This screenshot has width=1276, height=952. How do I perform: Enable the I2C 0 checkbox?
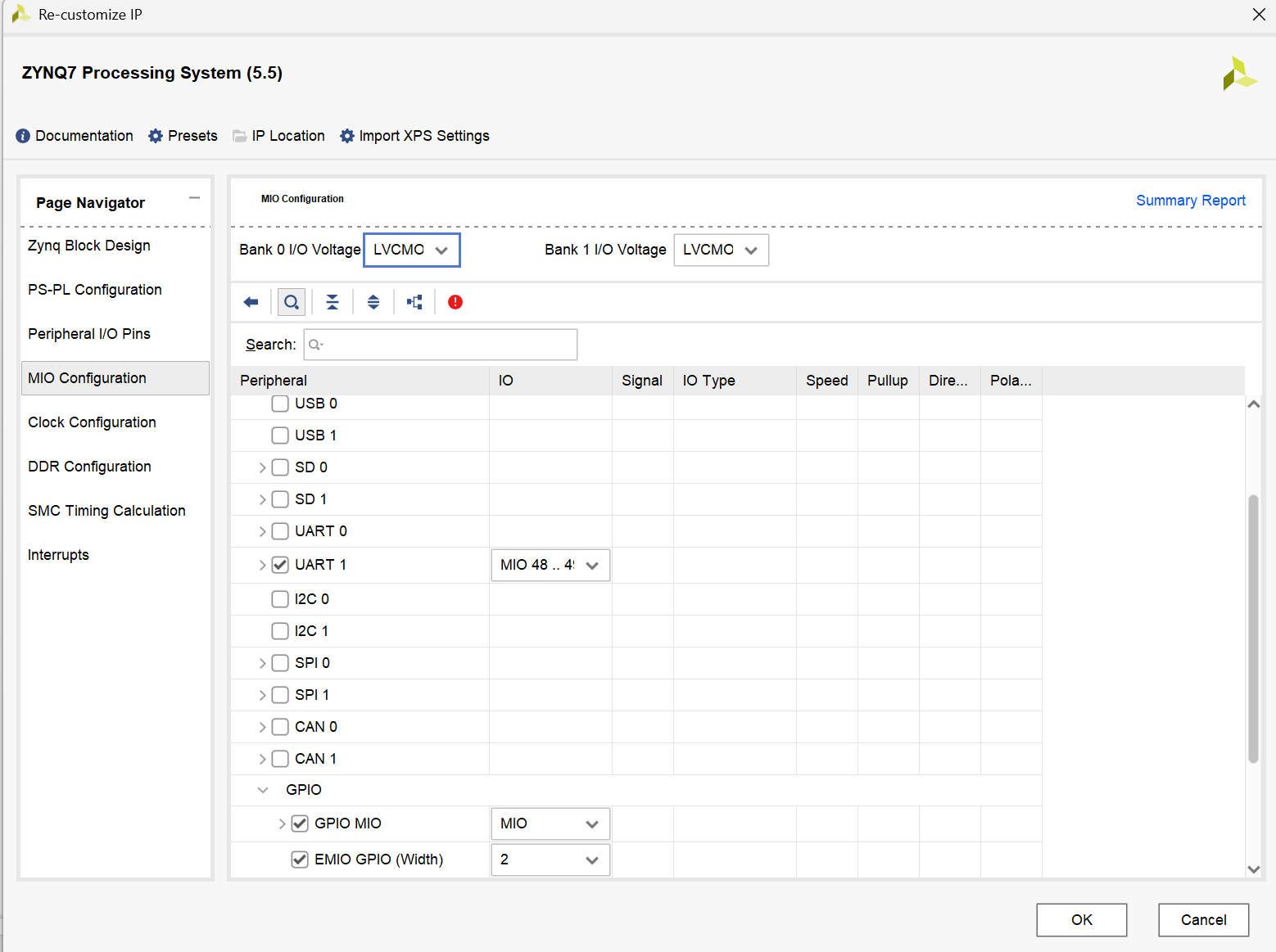[x=280, y=599]
